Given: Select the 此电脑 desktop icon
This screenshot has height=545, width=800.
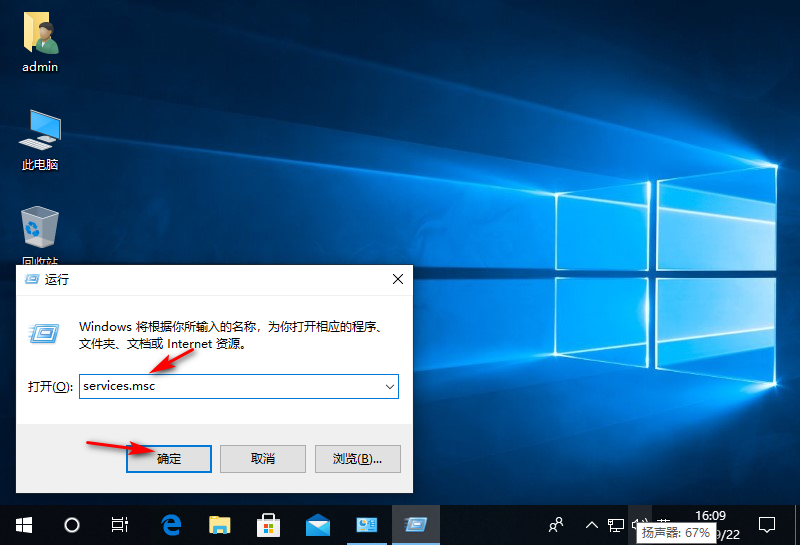Looking at the screenshot, I should [x=40, y=140].
